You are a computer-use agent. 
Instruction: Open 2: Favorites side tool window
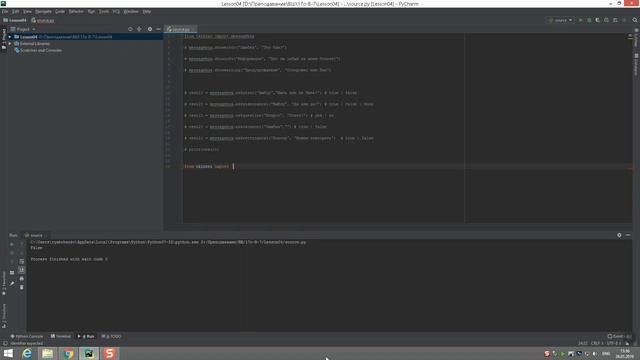[4, 284]
